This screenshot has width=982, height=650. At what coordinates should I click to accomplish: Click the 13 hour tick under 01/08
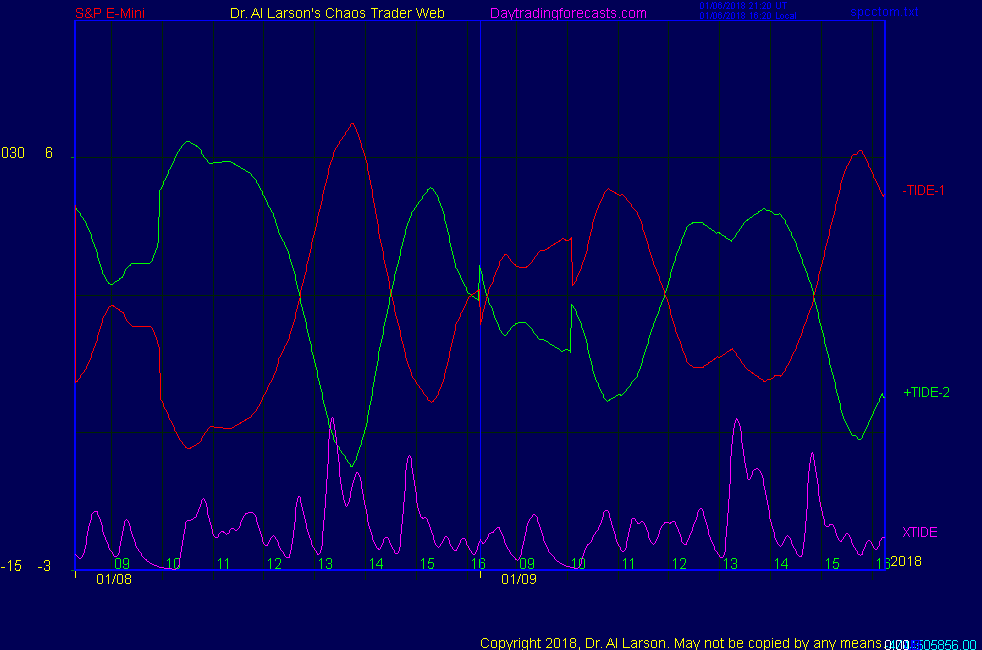click(x=325, y=564)
